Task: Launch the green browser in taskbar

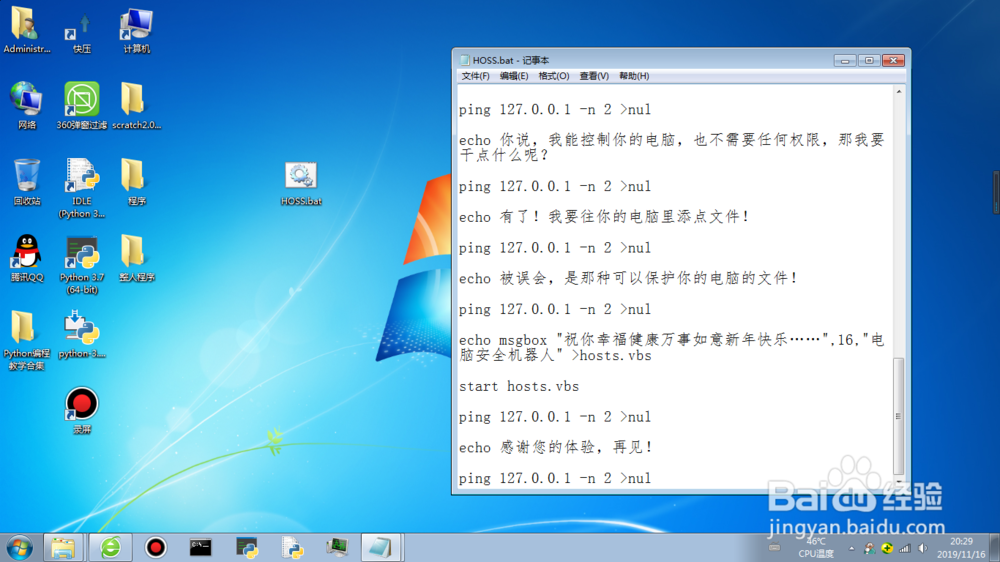Action: pos(110,547)
